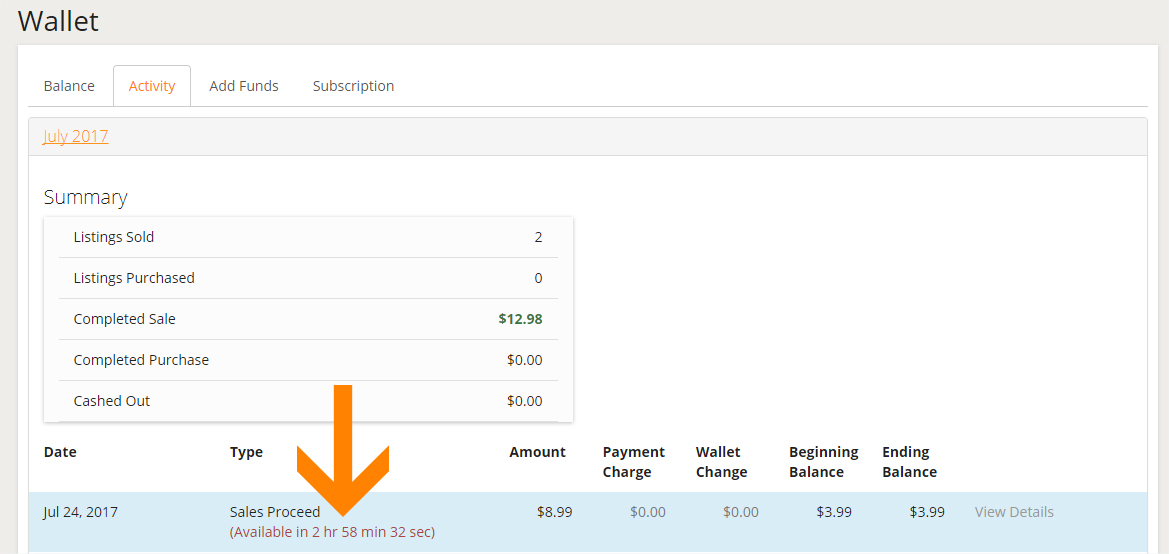Screen dimensions: 1169x554
Task: Click the Beginning Balance column header
Action: click(824, 462)
